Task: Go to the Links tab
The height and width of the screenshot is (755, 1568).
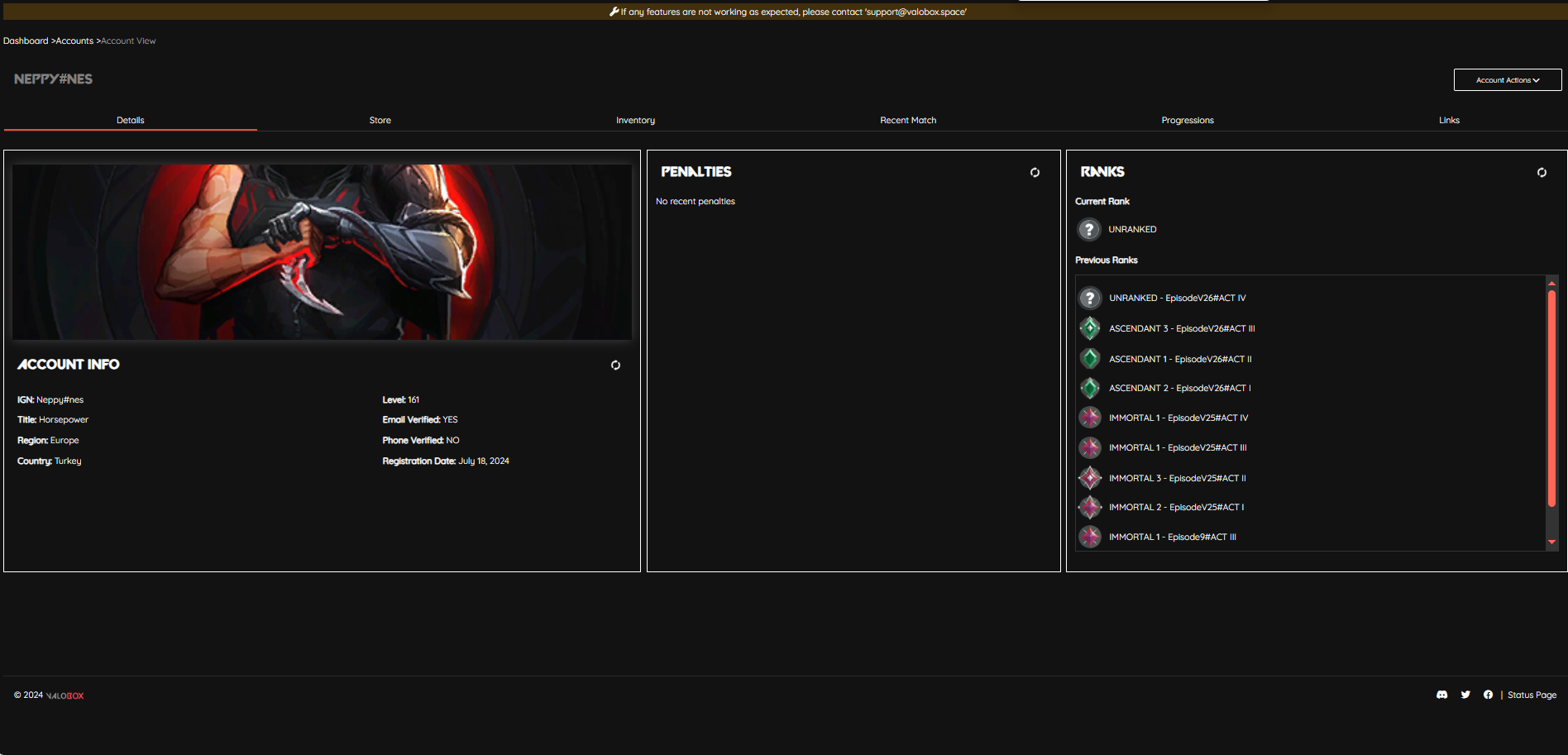Action: (x=1449, y=121)
